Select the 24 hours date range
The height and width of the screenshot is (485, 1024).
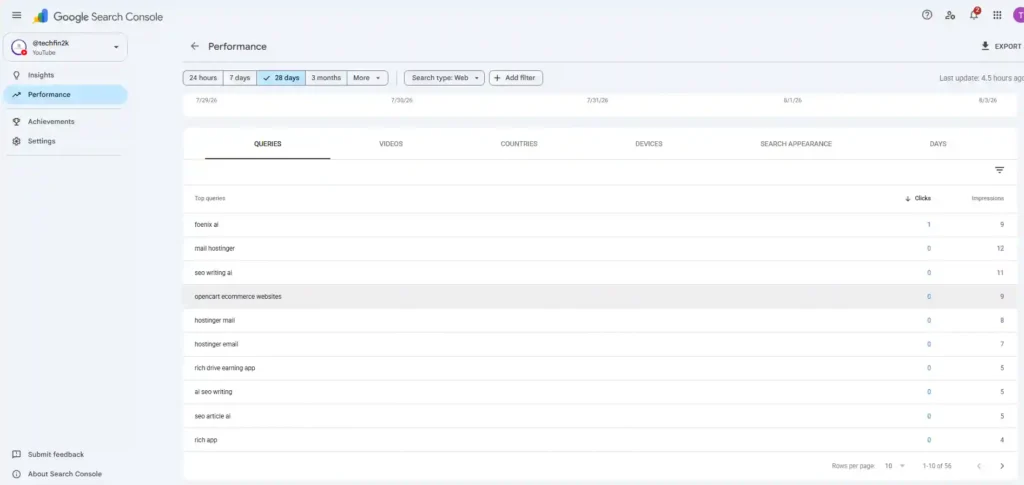tap(203, 78)
